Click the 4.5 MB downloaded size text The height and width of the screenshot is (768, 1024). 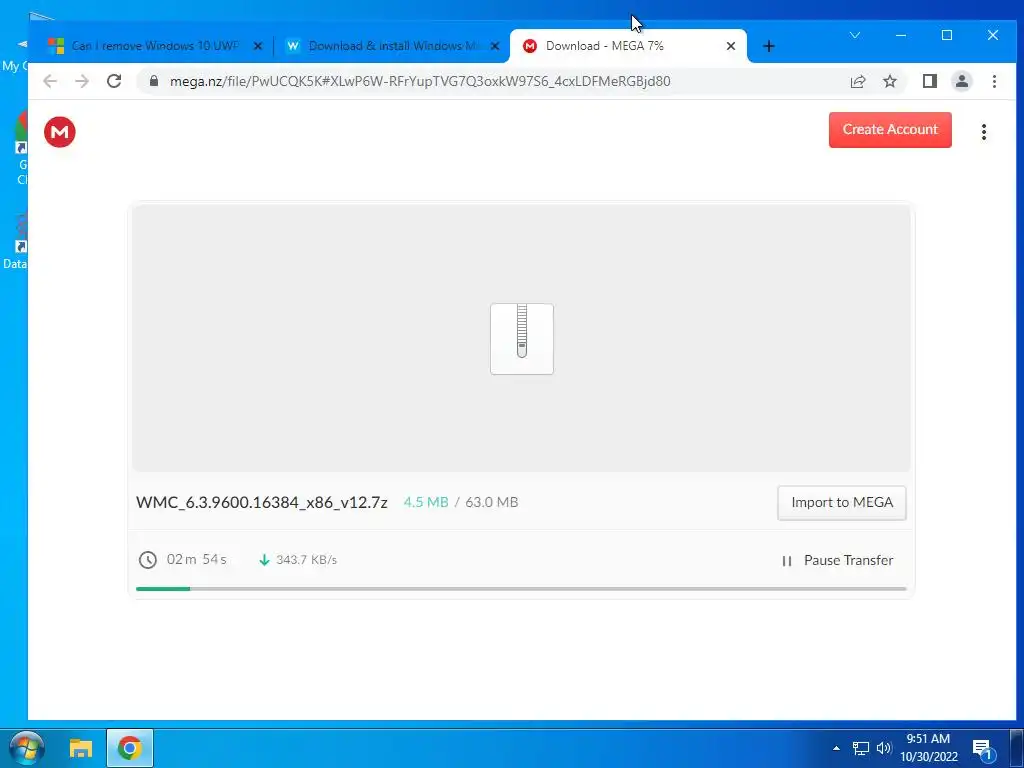pos(426,502)
